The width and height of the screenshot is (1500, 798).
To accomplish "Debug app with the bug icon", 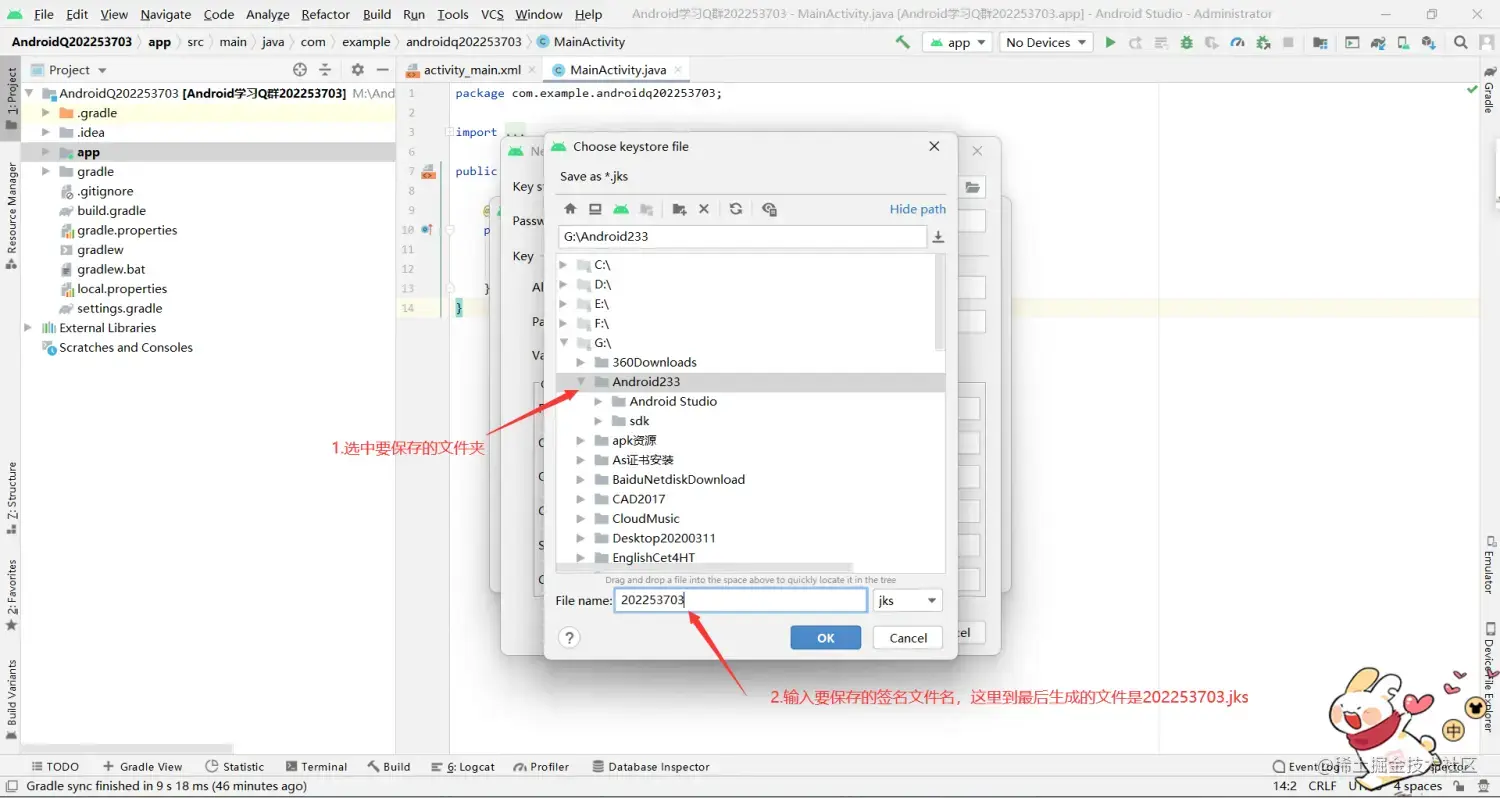I will [1186, 42].
